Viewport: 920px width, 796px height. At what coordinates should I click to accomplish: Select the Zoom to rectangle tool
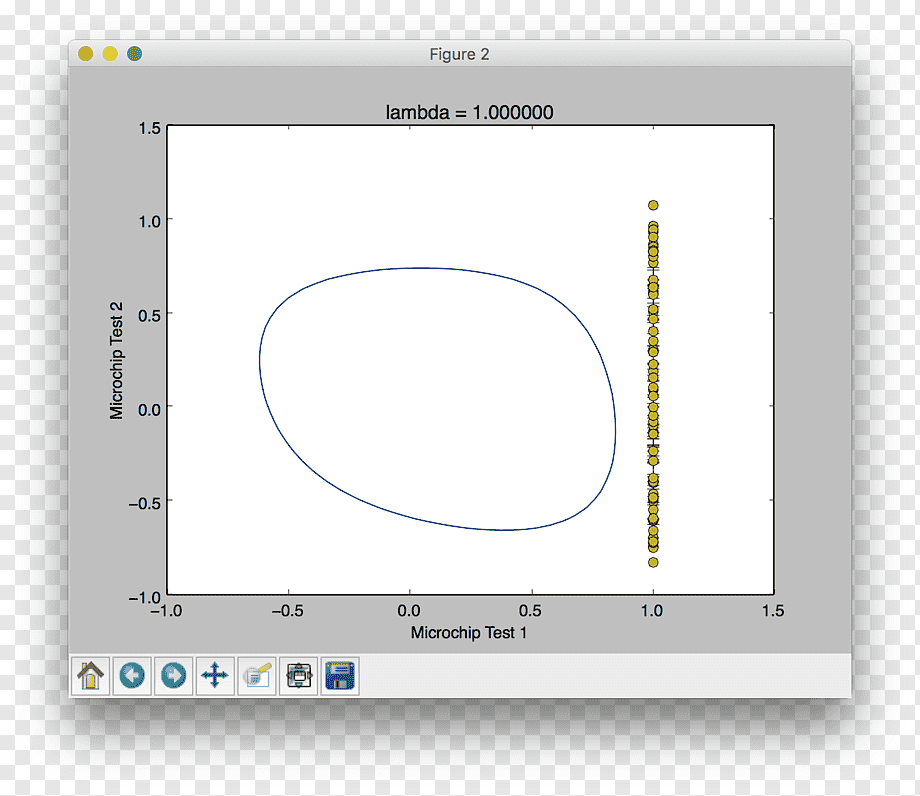[x=256, y=676]
